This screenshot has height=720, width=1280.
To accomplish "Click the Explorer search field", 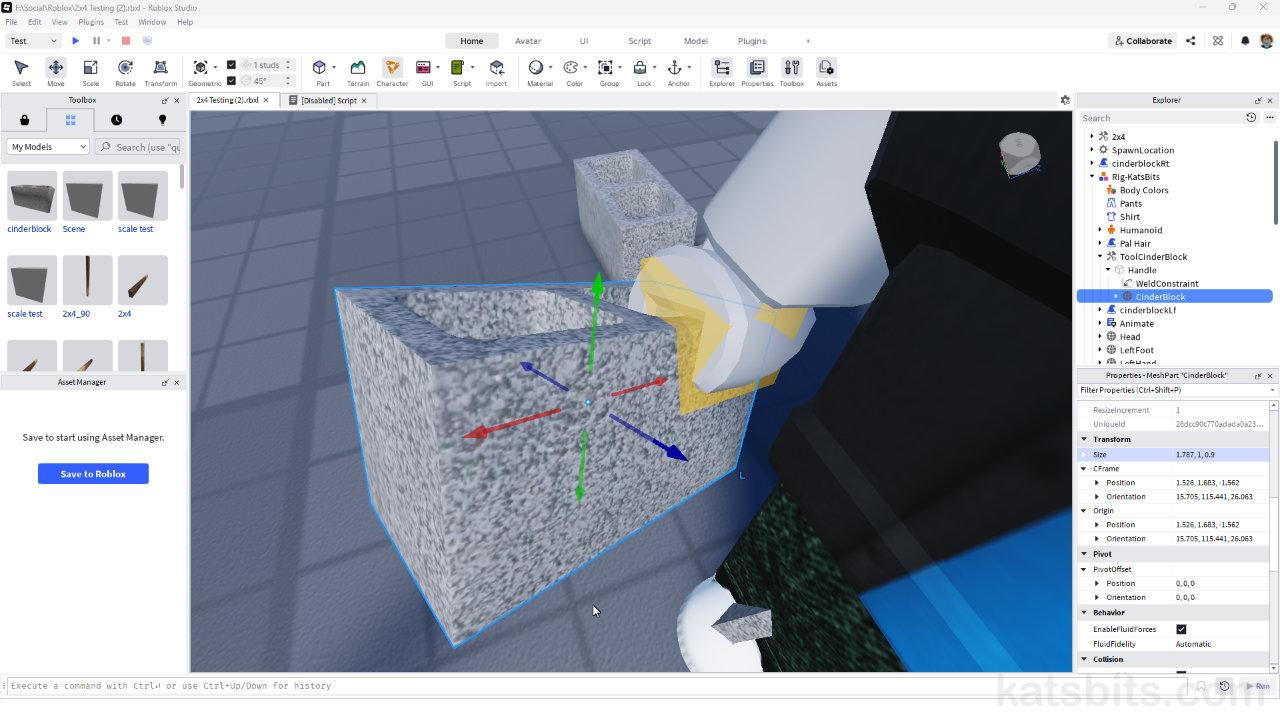I will (x=1160, y=118).
